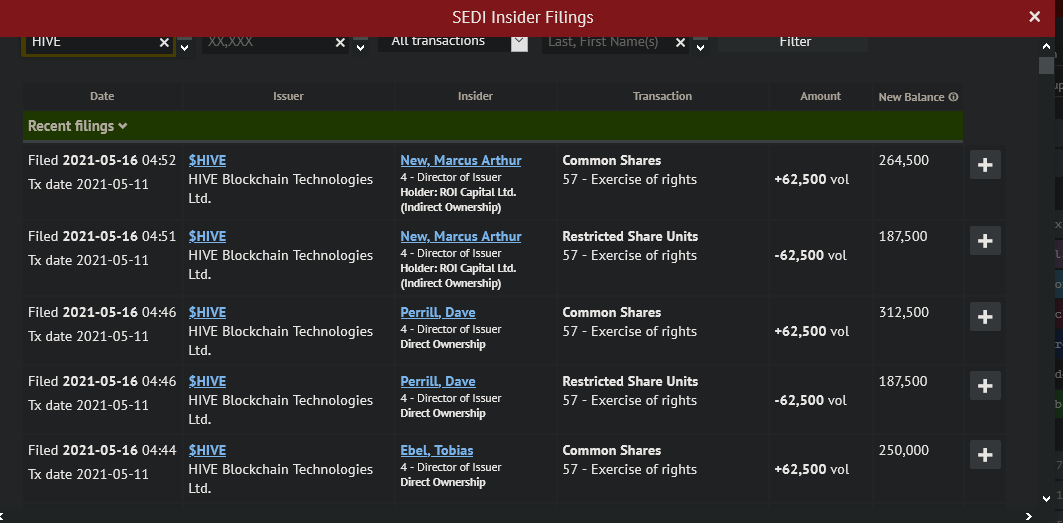Click the New Balance info icon
Image resolution: width=1063 pixels, height=523 pixels.
tap(953, 97)
